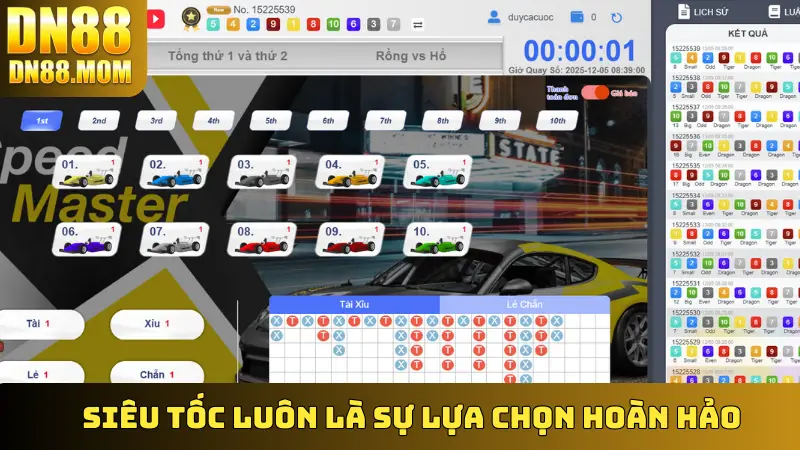Open the Rồng vs Hổ section

[411, 56]
